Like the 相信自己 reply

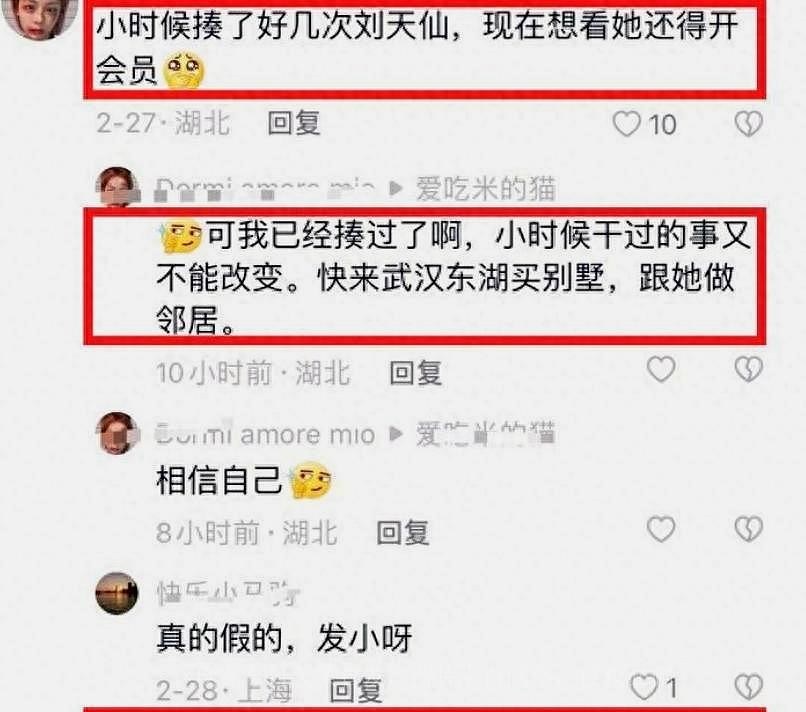pos(661,530)
